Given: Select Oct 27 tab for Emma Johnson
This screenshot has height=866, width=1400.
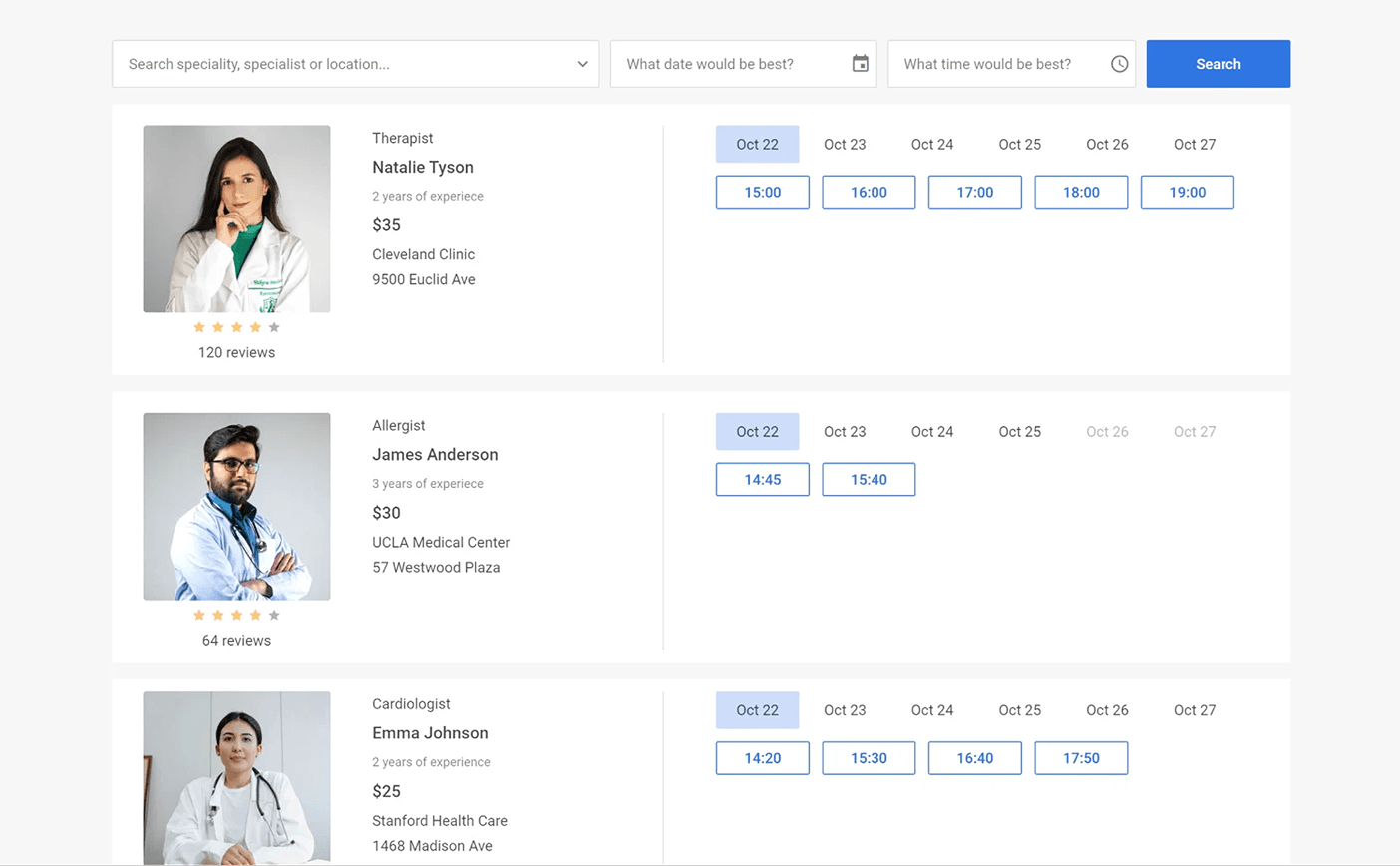Looking at the screenshot, I should [1195, 710].
